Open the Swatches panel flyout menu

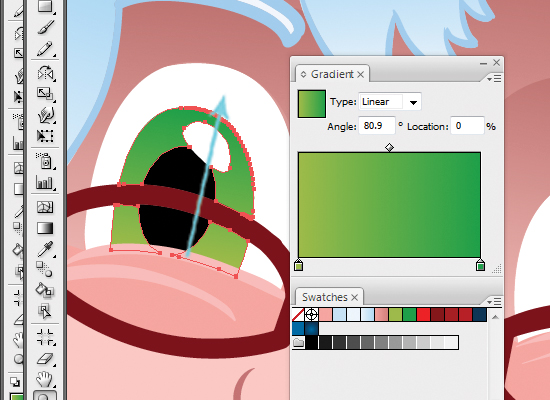[495, 301]
